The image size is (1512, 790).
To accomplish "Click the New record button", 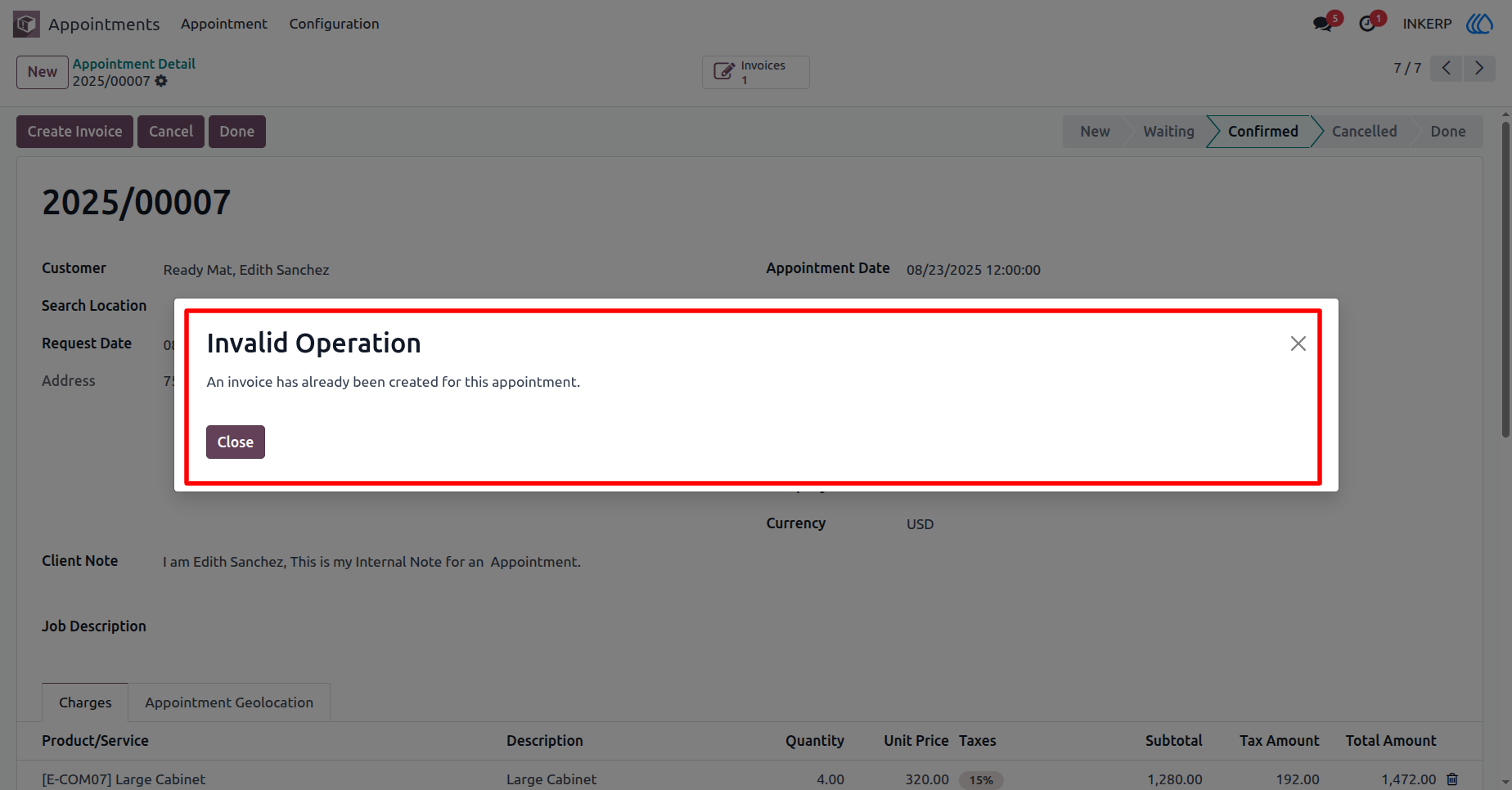I will [43, 72].
